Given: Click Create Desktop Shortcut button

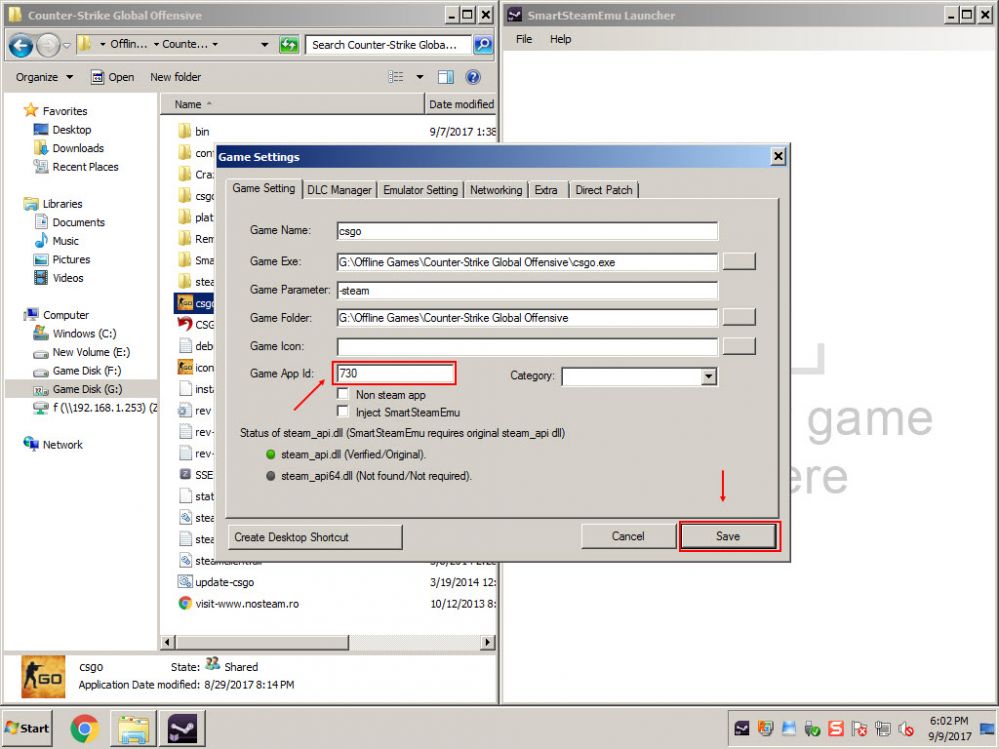Looking at the screenshot, I should tap(315, 537).
